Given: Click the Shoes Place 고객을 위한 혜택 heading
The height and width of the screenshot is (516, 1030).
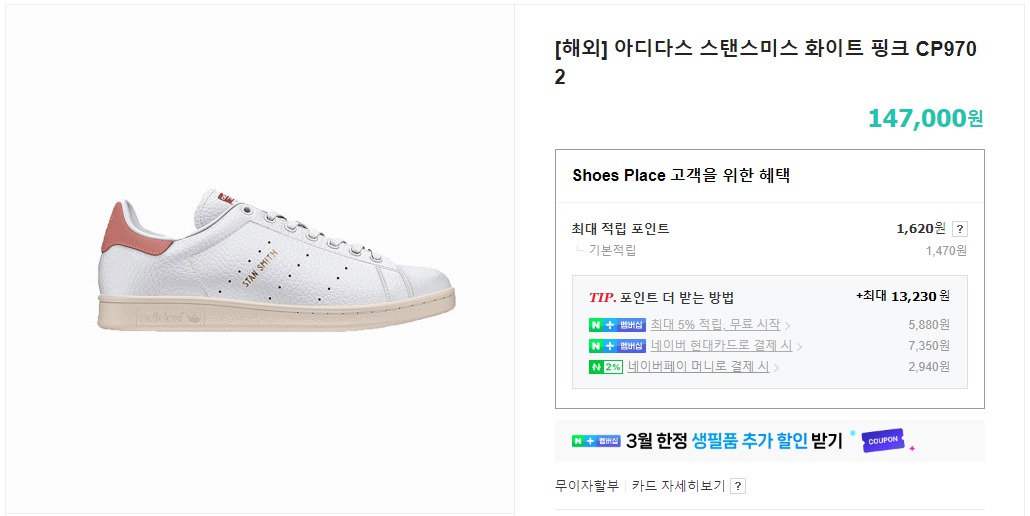Looking at the screenshot, I should click(681, 176).
